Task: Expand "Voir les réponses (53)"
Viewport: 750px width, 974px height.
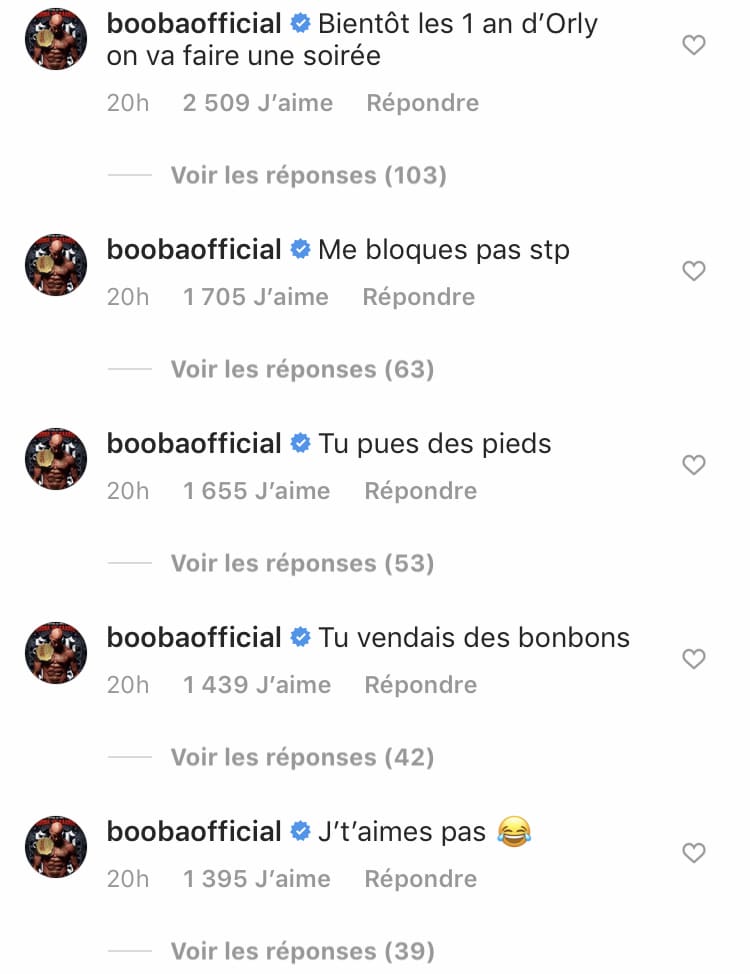Action: pos(302,564)
